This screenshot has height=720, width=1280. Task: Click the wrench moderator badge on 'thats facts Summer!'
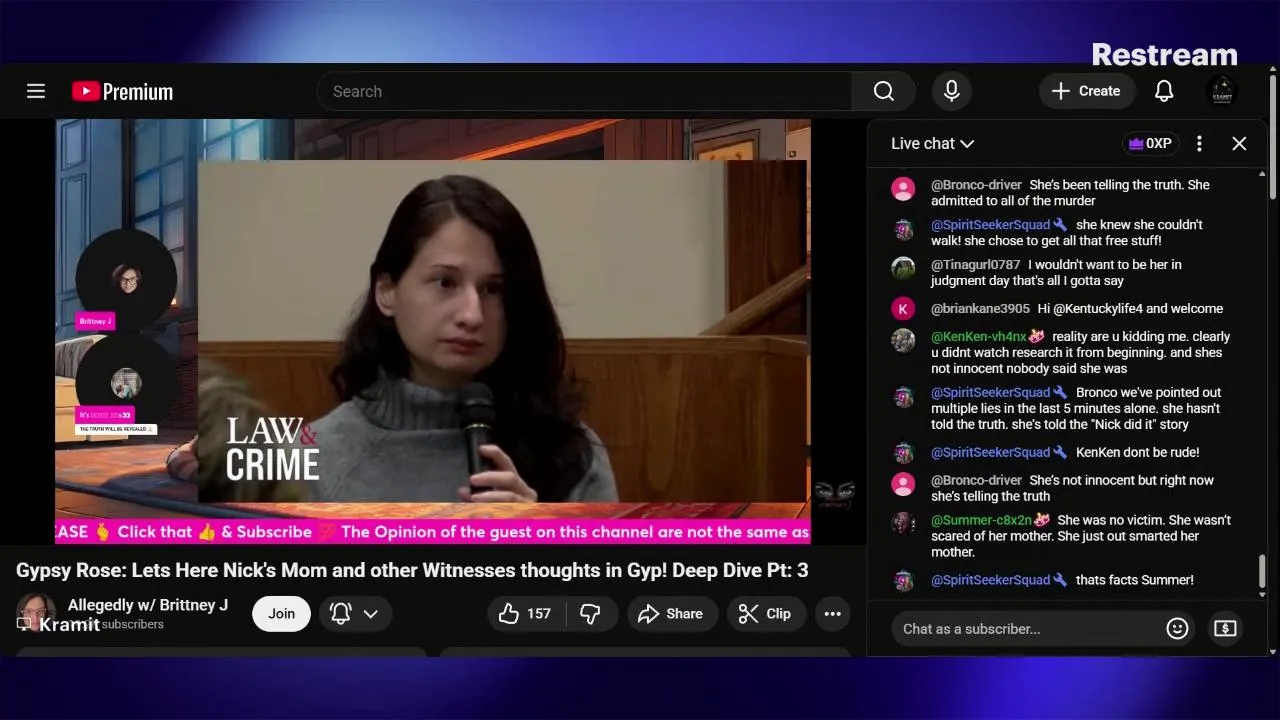(x=1060, y=580)
